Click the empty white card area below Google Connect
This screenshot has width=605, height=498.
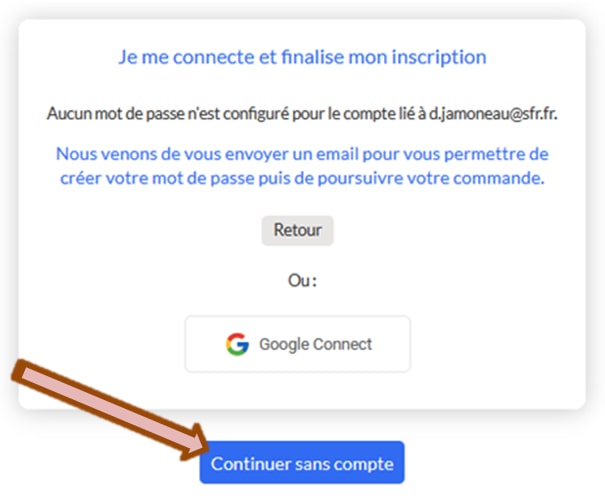point(302,390)
